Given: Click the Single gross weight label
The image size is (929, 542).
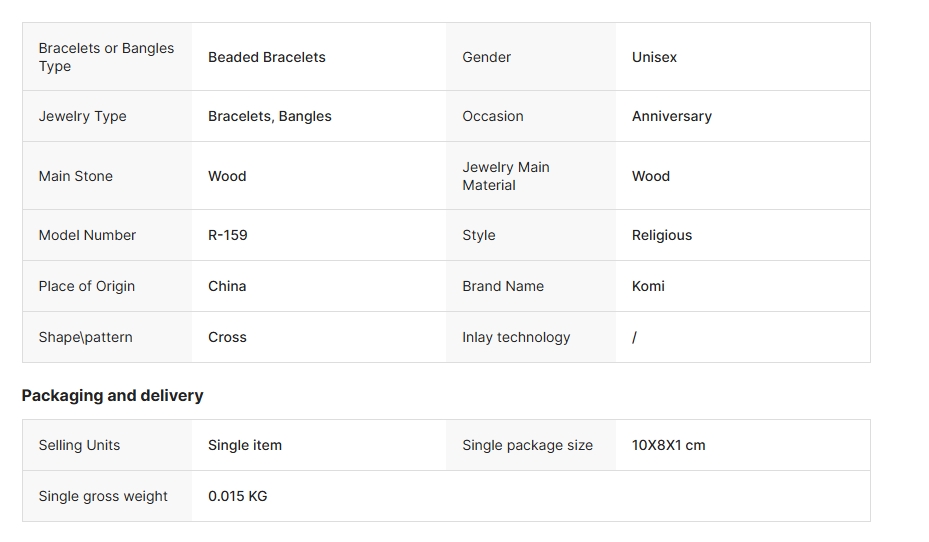Looking at the screenshot, I should click(x=103, y=496).
